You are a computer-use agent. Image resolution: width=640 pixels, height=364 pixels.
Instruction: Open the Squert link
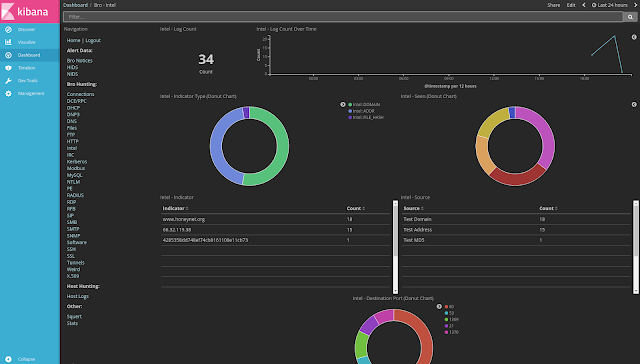(x=74, y=316)
